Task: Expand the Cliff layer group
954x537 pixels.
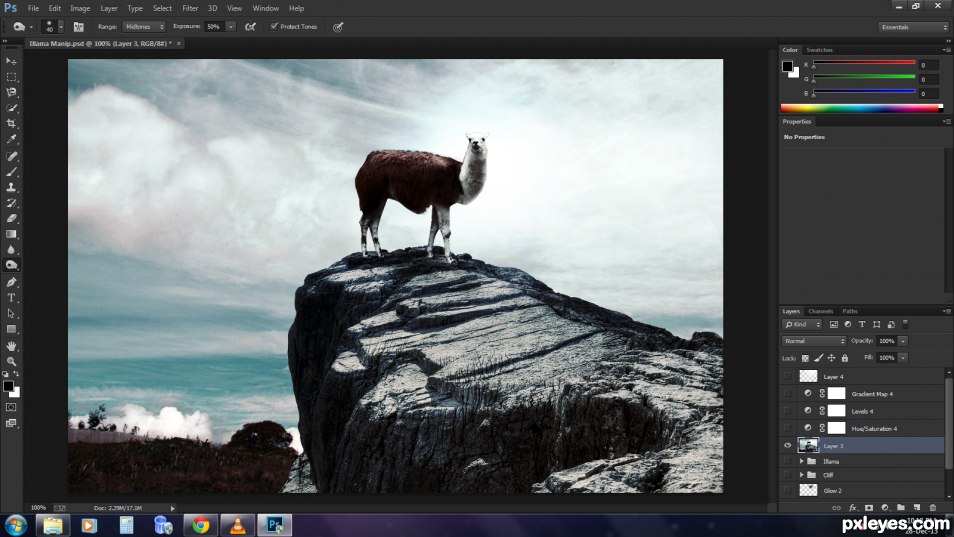Action: [802, 475]
